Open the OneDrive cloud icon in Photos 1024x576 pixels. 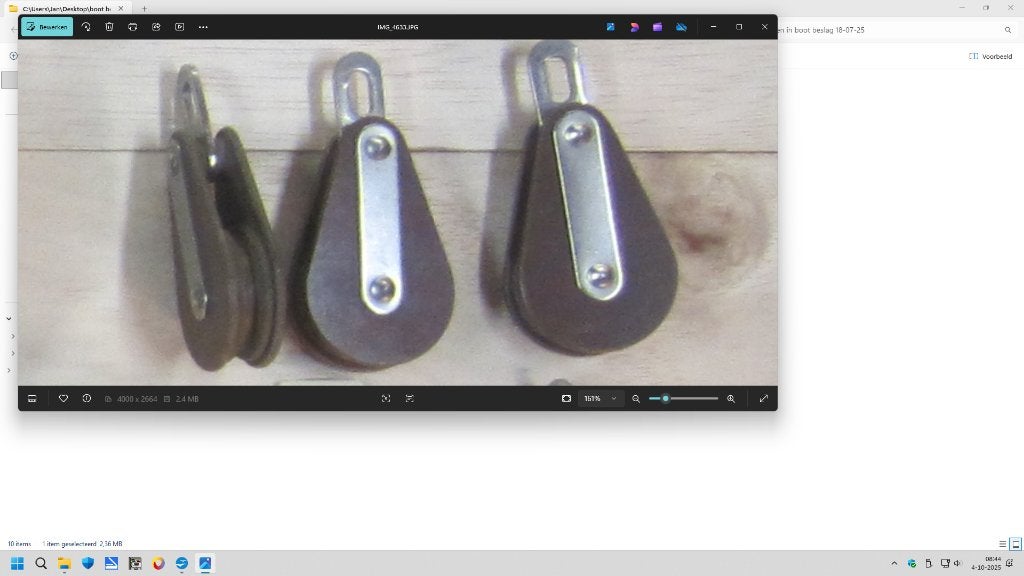point(681,27)
